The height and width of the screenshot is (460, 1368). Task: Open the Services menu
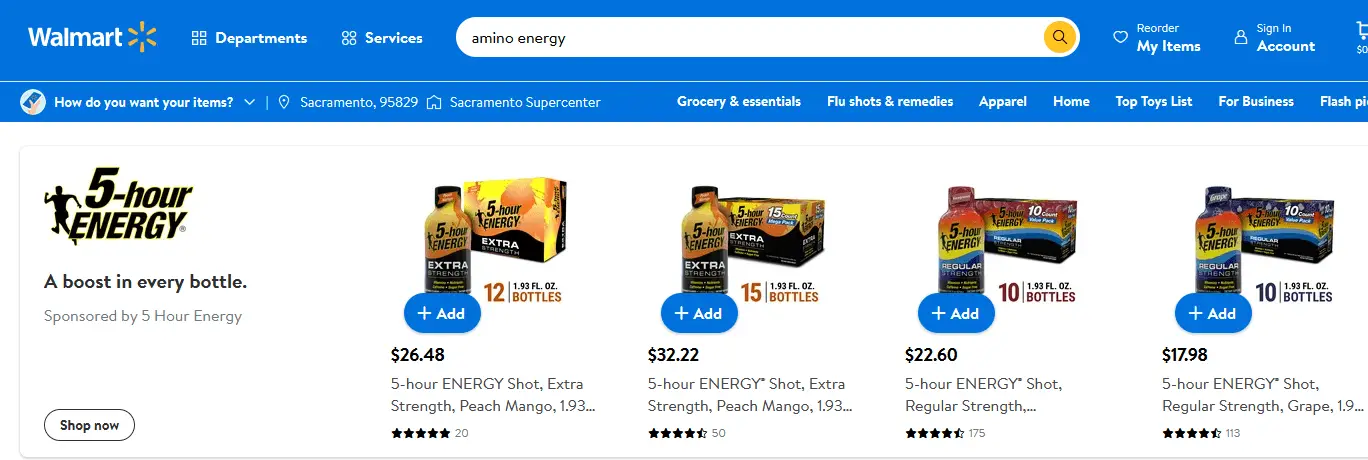[x=382, y=38]
